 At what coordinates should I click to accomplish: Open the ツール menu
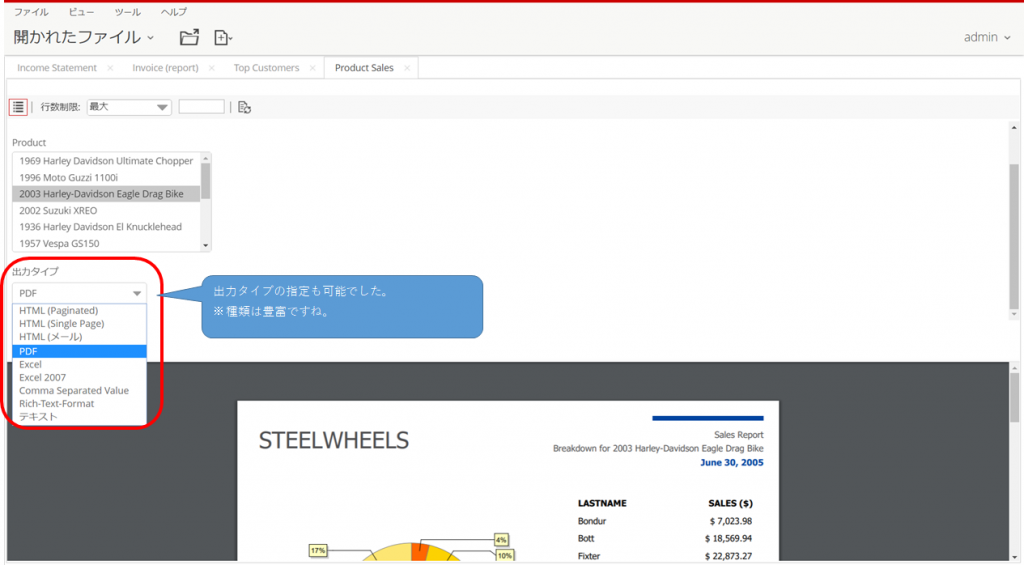pos(127,12)
